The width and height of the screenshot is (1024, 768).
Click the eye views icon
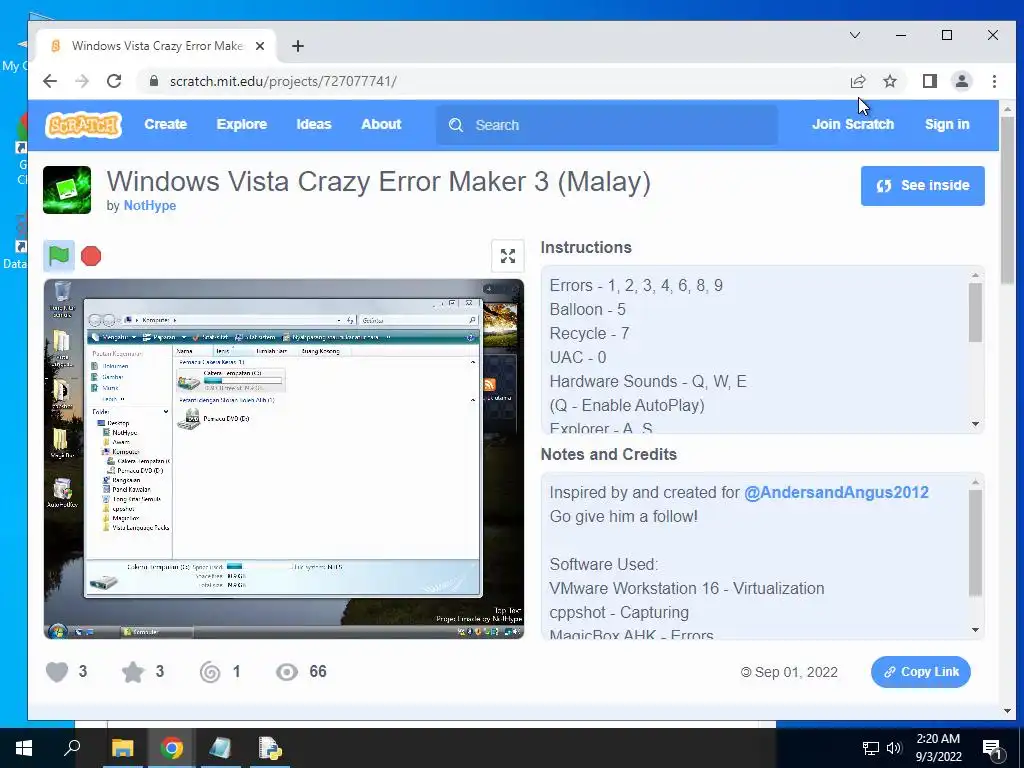[x=287, y=671]
